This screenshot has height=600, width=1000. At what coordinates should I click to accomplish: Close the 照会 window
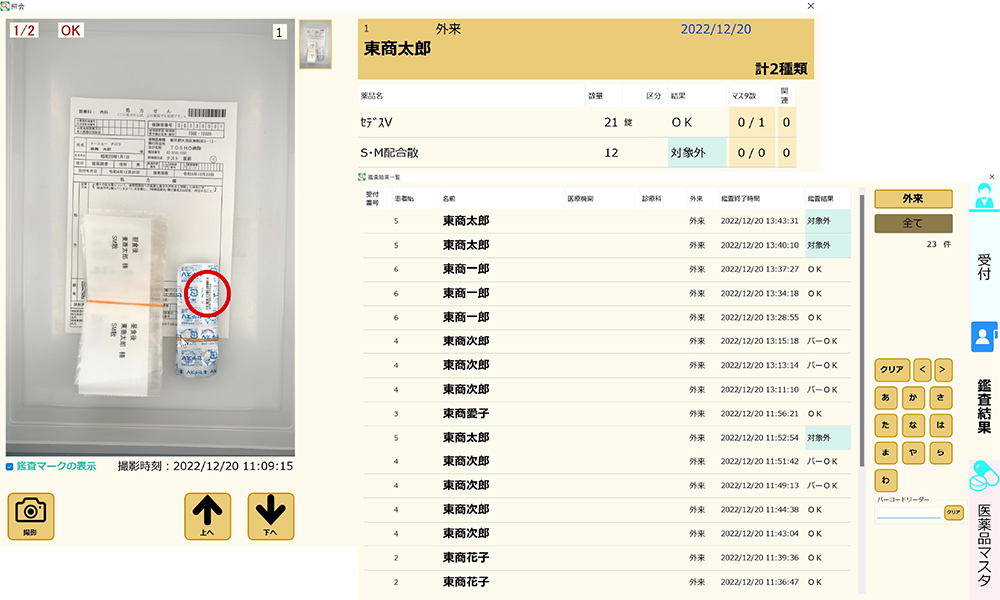811,6
